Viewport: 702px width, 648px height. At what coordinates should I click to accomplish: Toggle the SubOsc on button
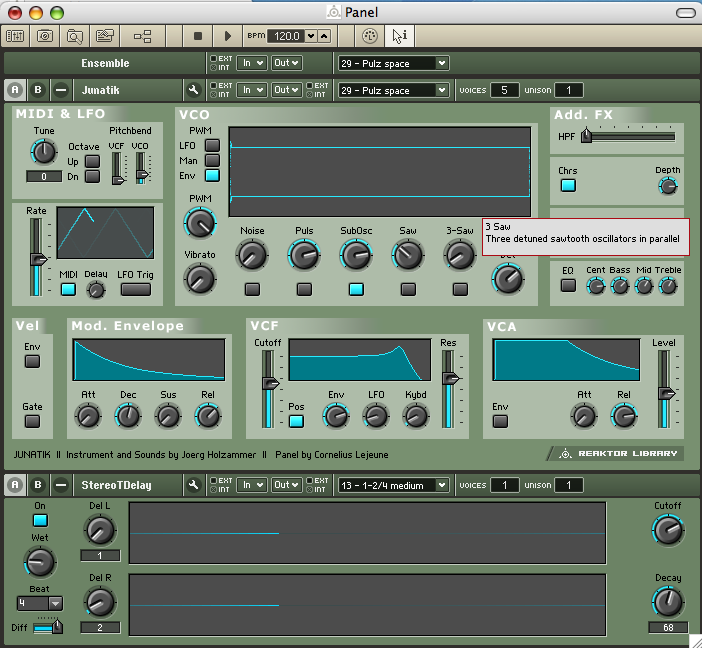356,289
